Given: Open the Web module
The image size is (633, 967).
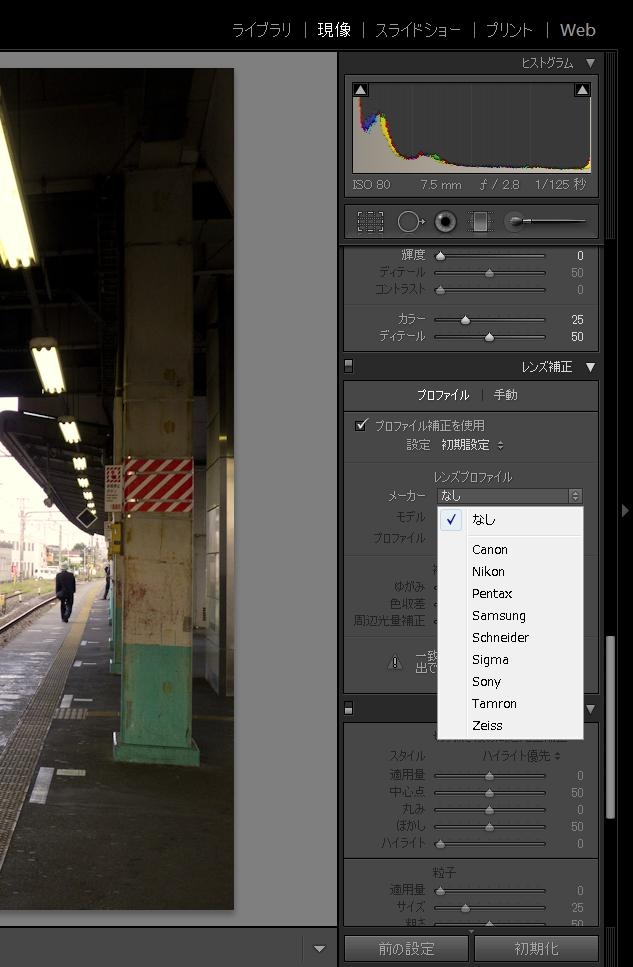Looking at the screenshot, I should pyautogui.click(x=577, y=30).
